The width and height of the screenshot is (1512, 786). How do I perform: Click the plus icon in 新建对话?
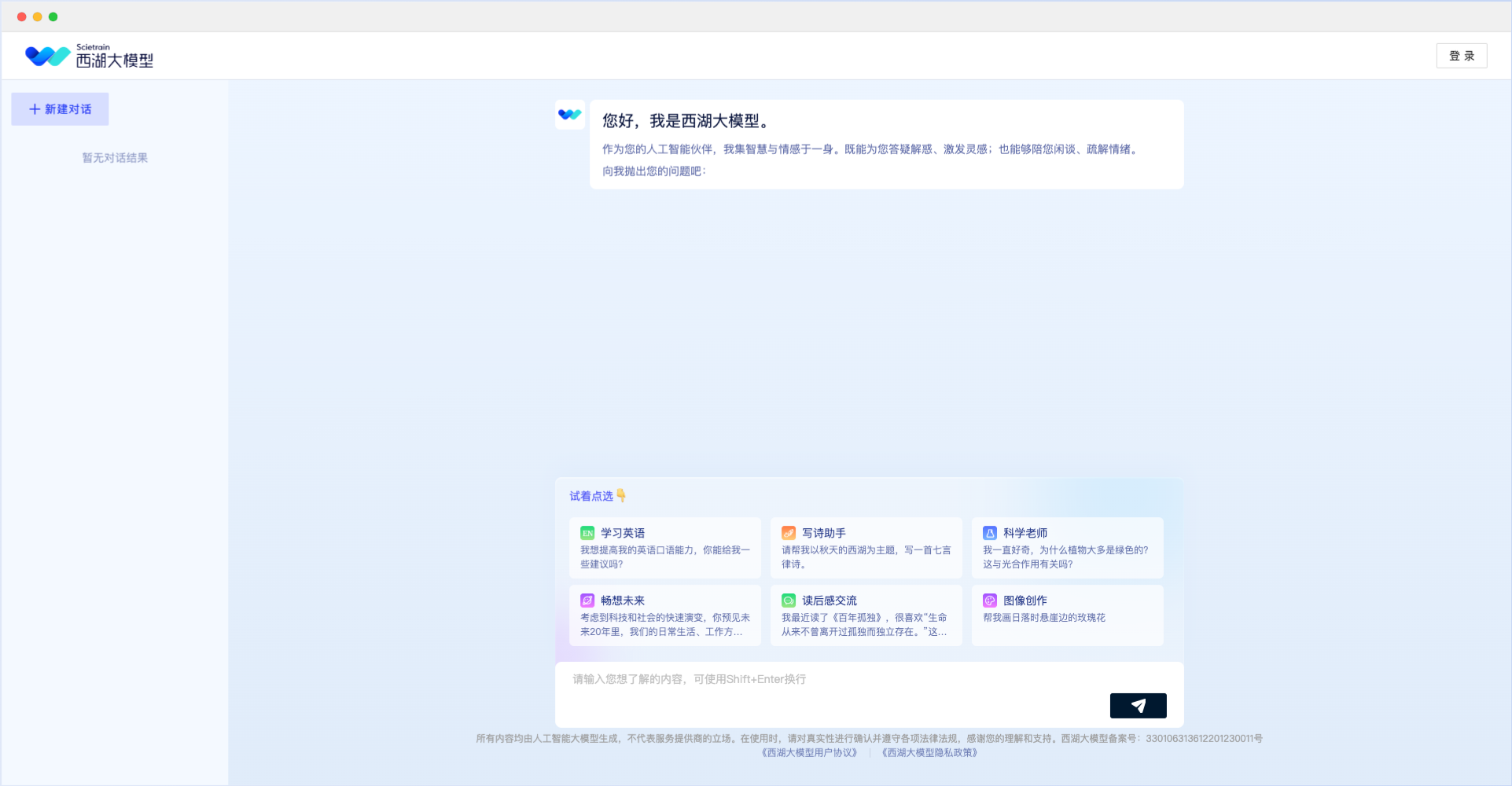click(35, 109)
